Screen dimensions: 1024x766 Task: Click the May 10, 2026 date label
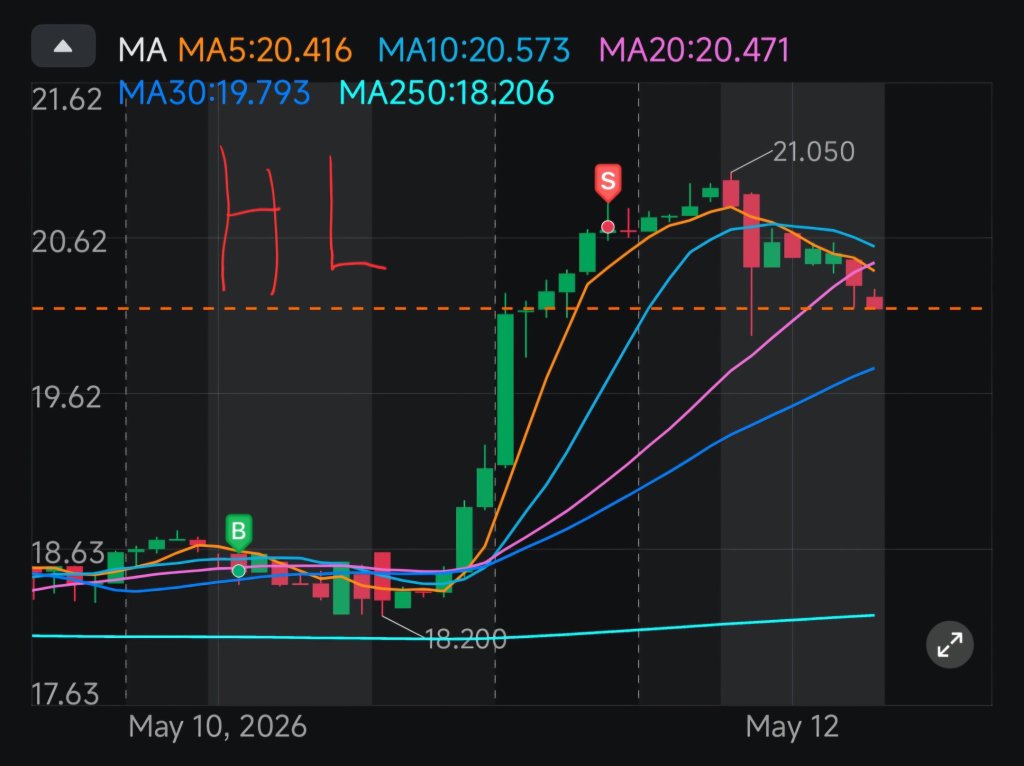[217, 727]
